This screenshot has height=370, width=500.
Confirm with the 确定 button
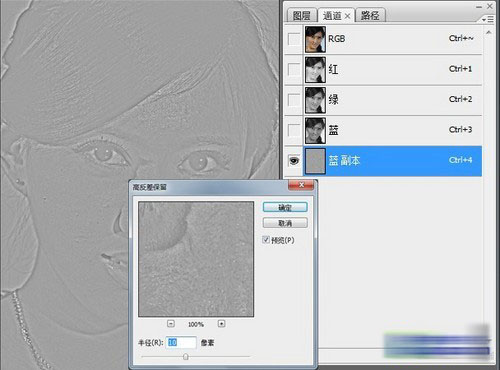pyautogui.click(x=285, y=207)
